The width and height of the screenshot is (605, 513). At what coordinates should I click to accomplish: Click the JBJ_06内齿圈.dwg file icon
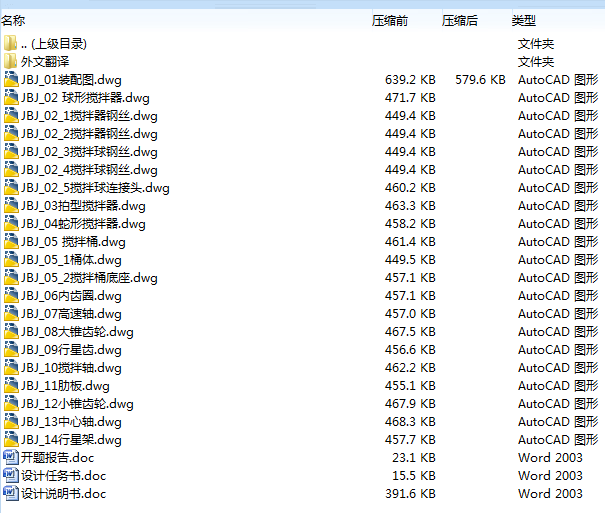(11, 295)
